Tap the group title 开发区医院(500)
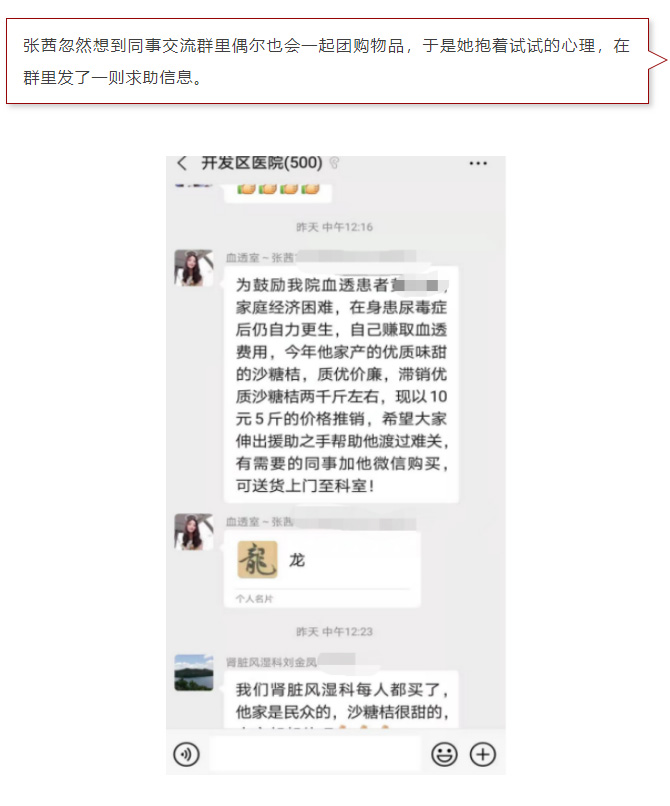 pos(262,162)
